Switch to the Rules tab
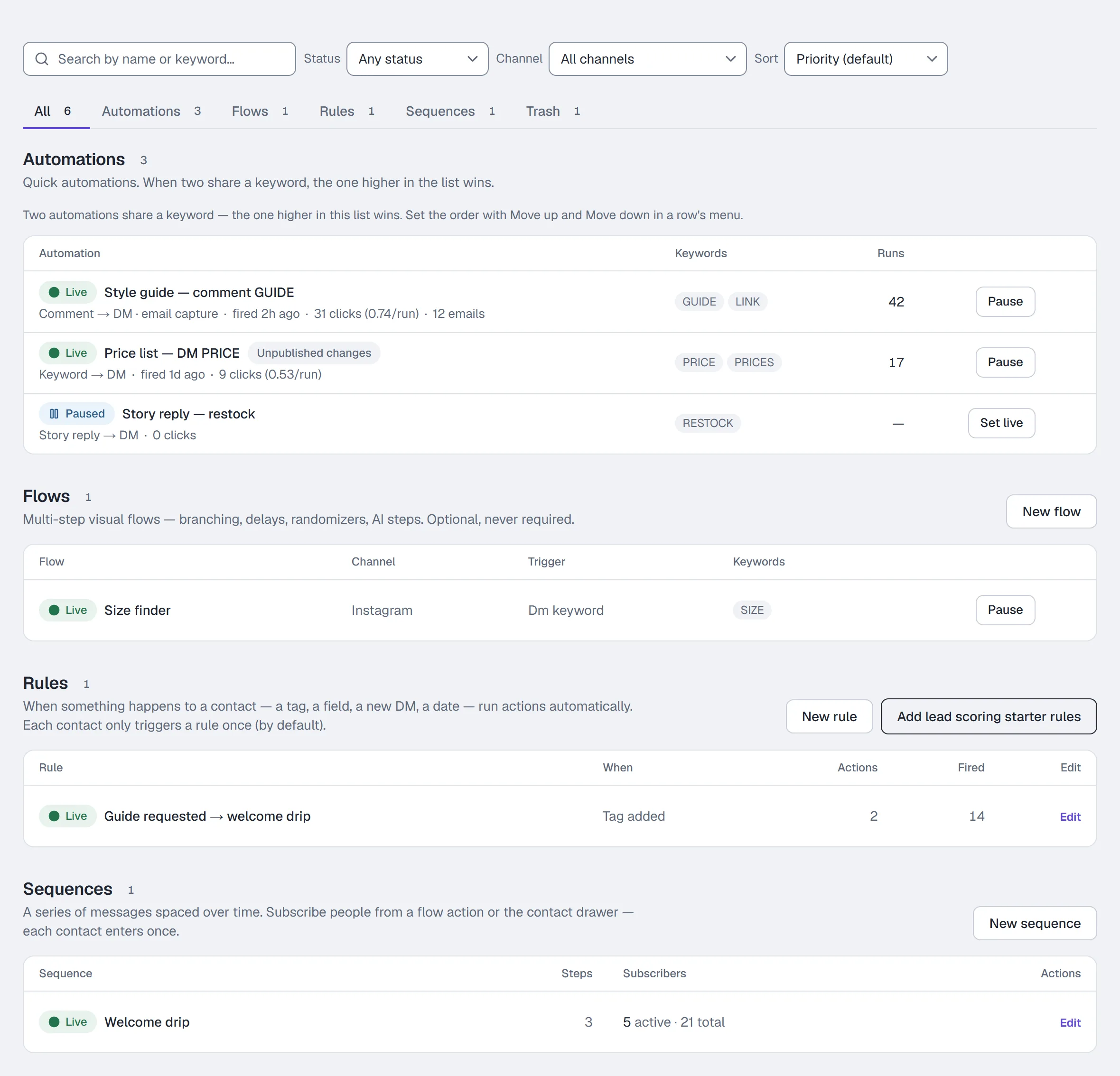 pos(347,111)
